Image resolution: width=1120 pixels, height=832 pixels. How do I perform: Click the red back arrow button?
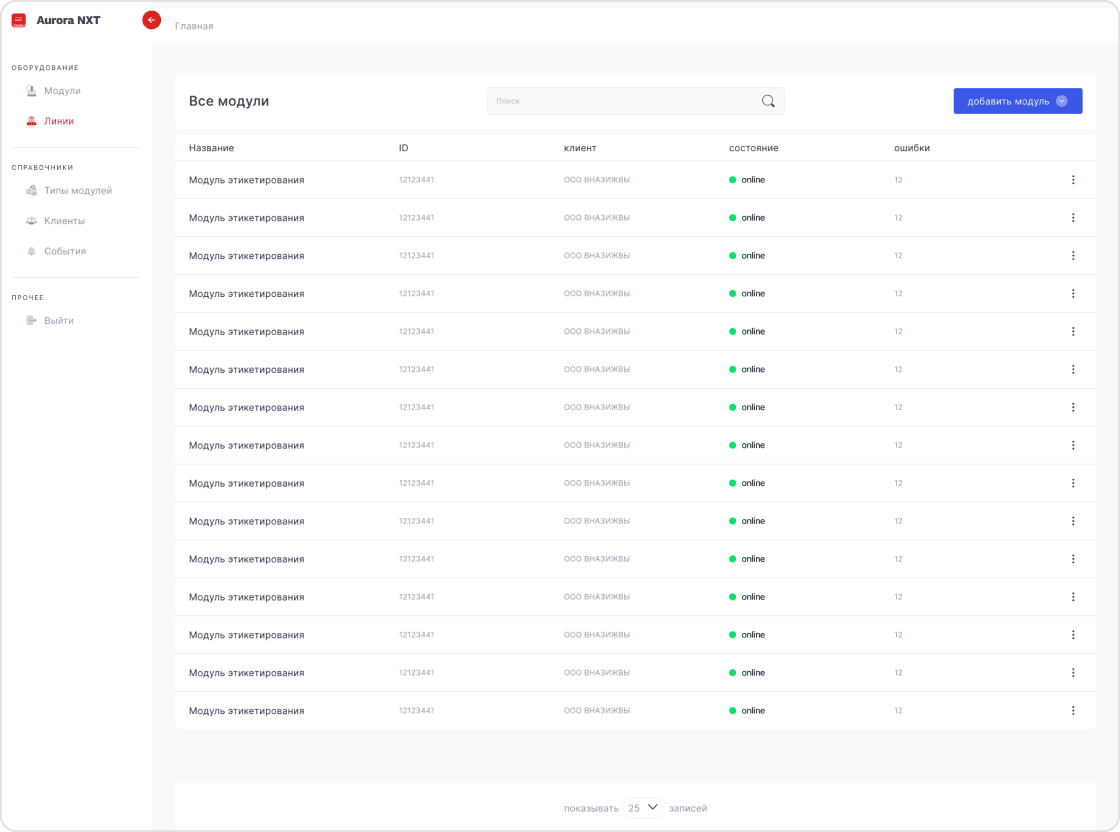[x=152, y=20]
